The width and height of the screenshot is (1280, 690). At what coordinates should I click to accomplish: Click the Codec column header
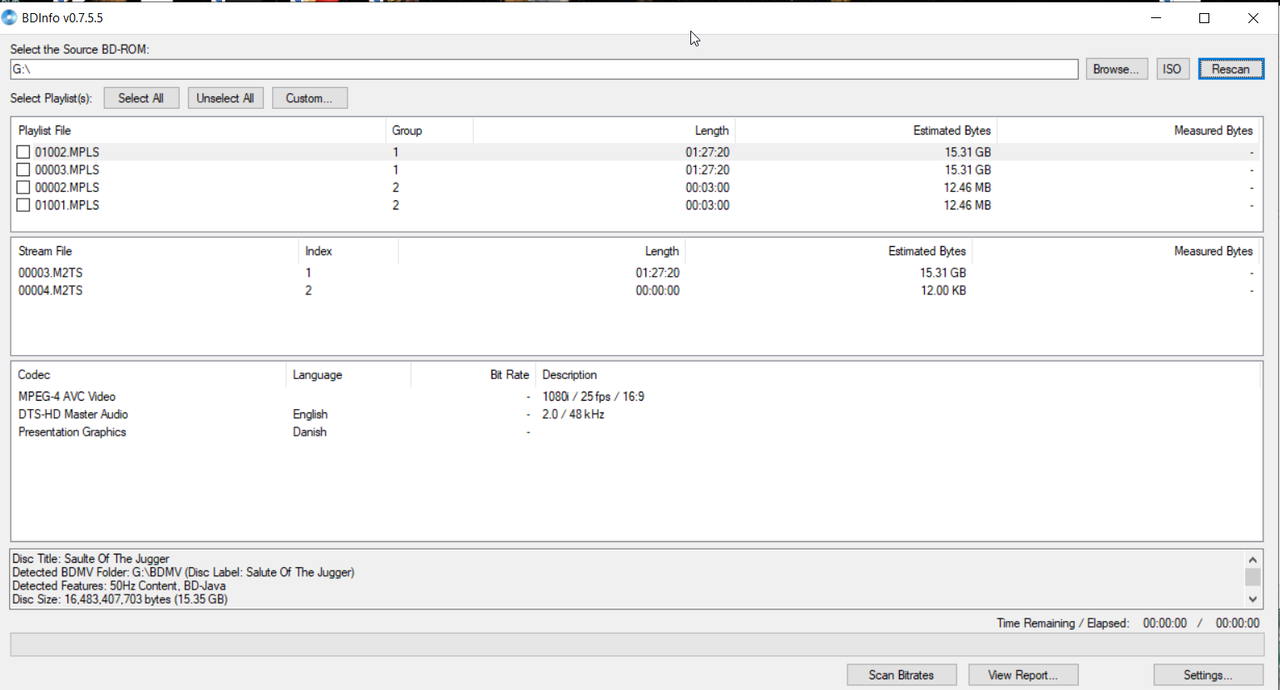click(148, 375)
